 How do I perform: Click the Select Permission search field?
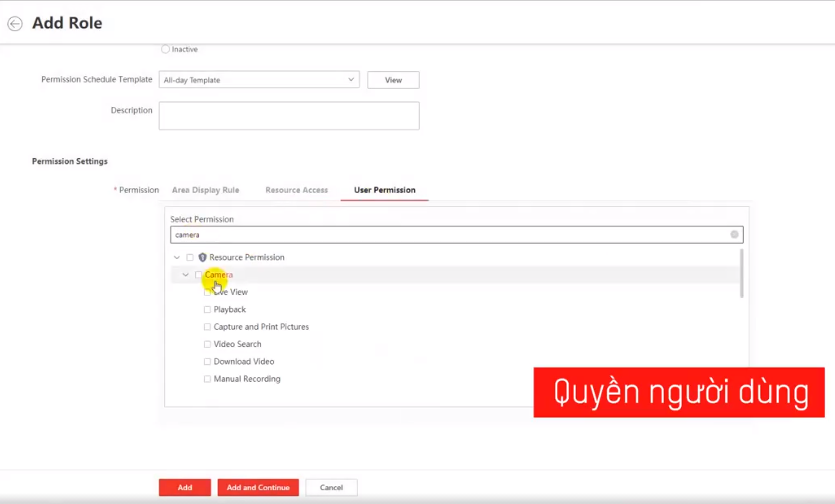pos(456,234)
